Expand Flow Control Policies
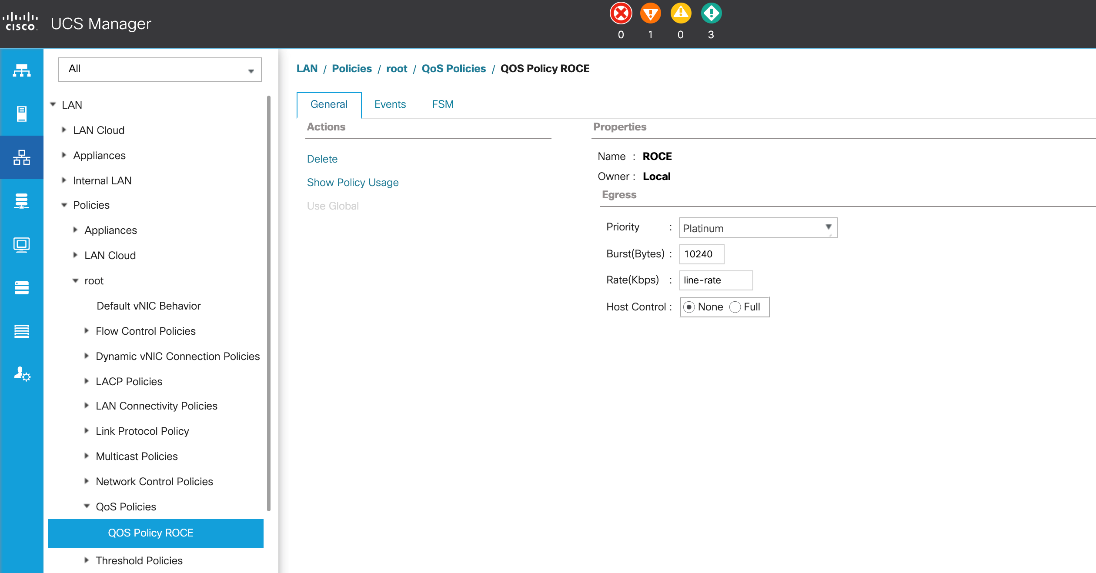 tap(87, 331)
